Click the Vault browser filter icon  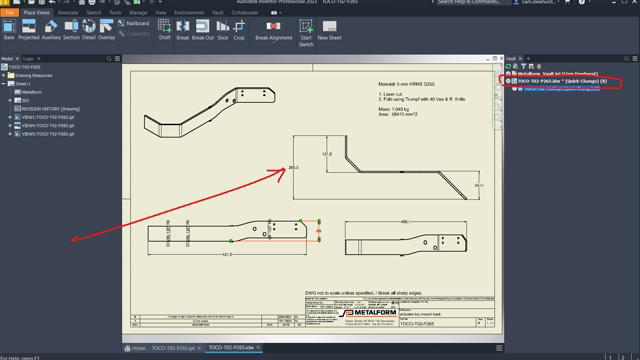[524, 66]
